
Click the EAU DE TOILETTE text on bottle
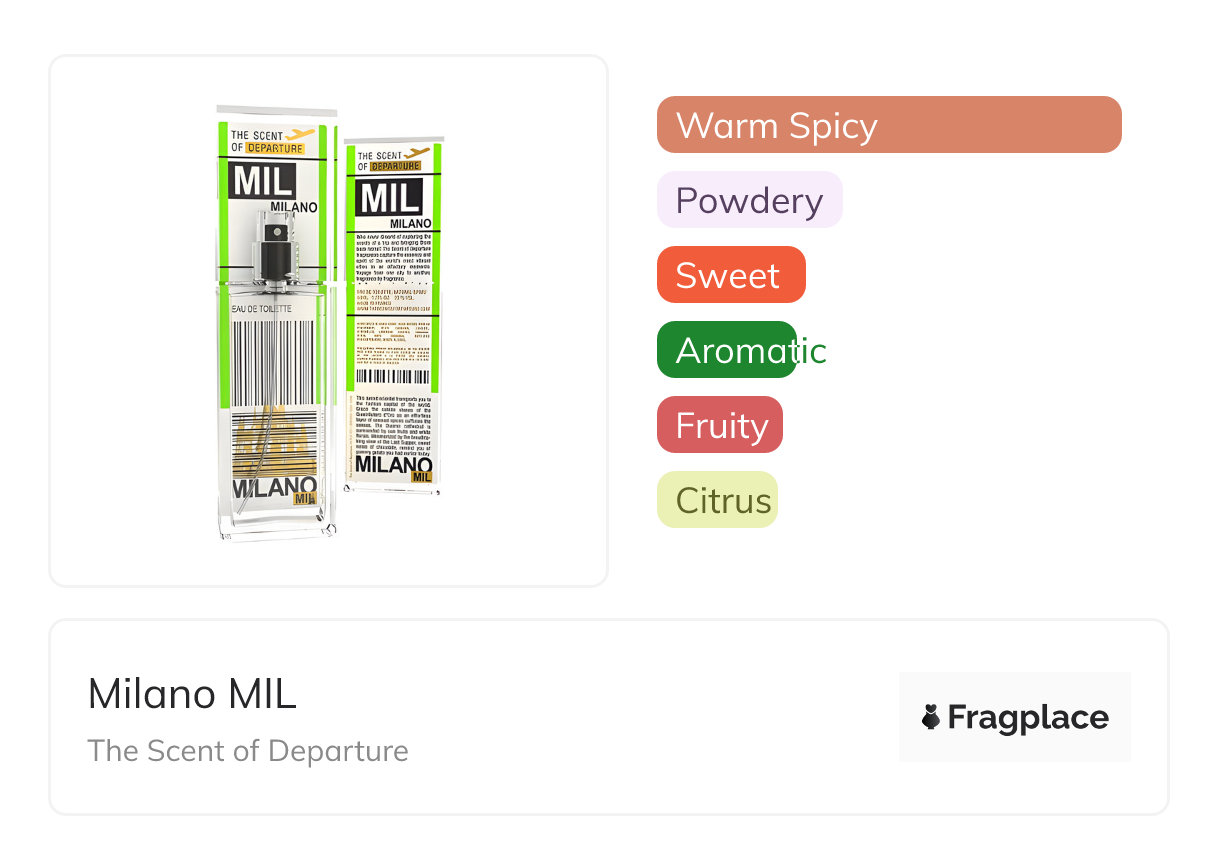click(x=262, y=310)
